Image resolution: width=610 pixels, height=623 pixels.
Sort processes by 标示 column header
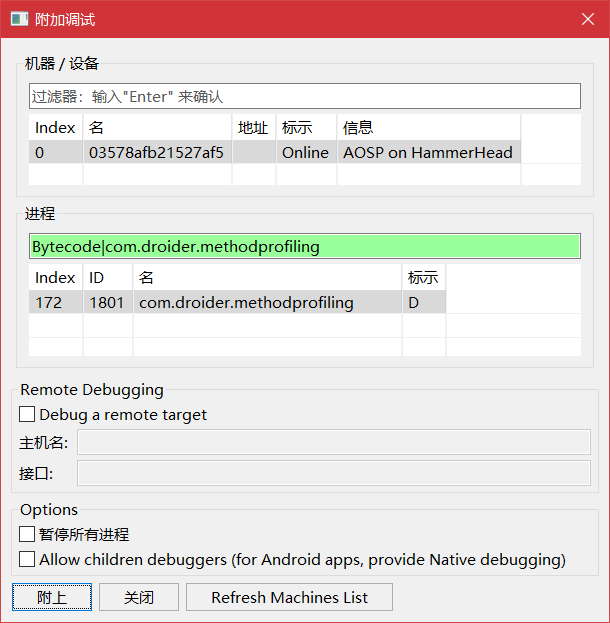424,277
